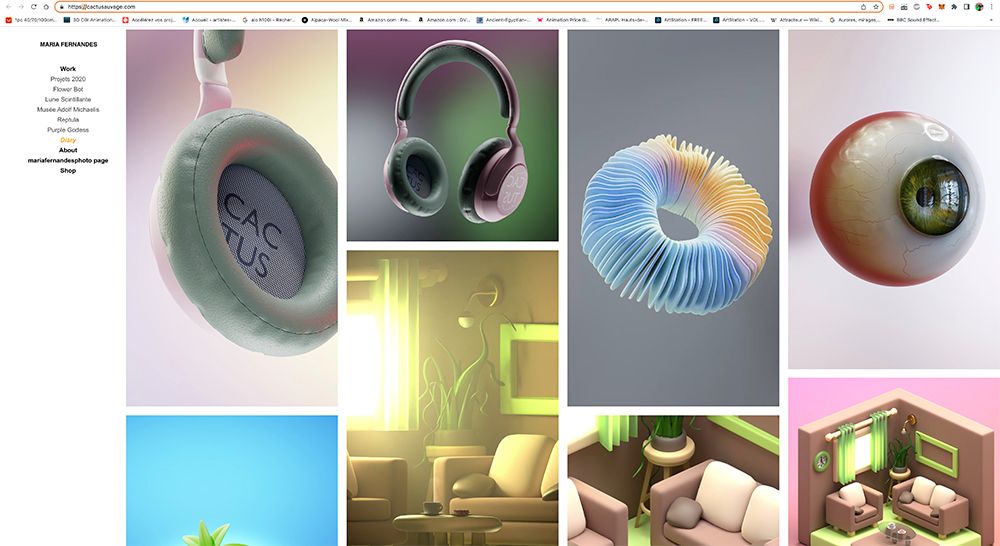1000x546 pixels.
Task: Open the MetaMask fox extension
Action: [x=940, y=6]
